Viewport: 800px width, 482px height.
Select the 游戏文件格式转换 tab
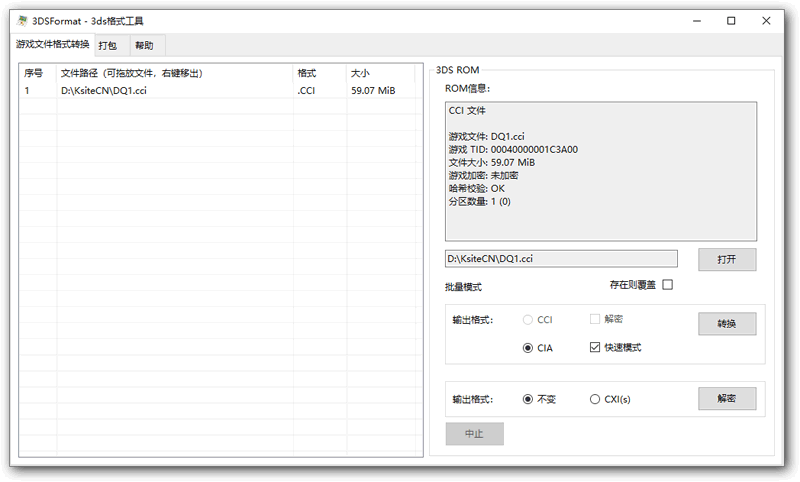(52, 44)
